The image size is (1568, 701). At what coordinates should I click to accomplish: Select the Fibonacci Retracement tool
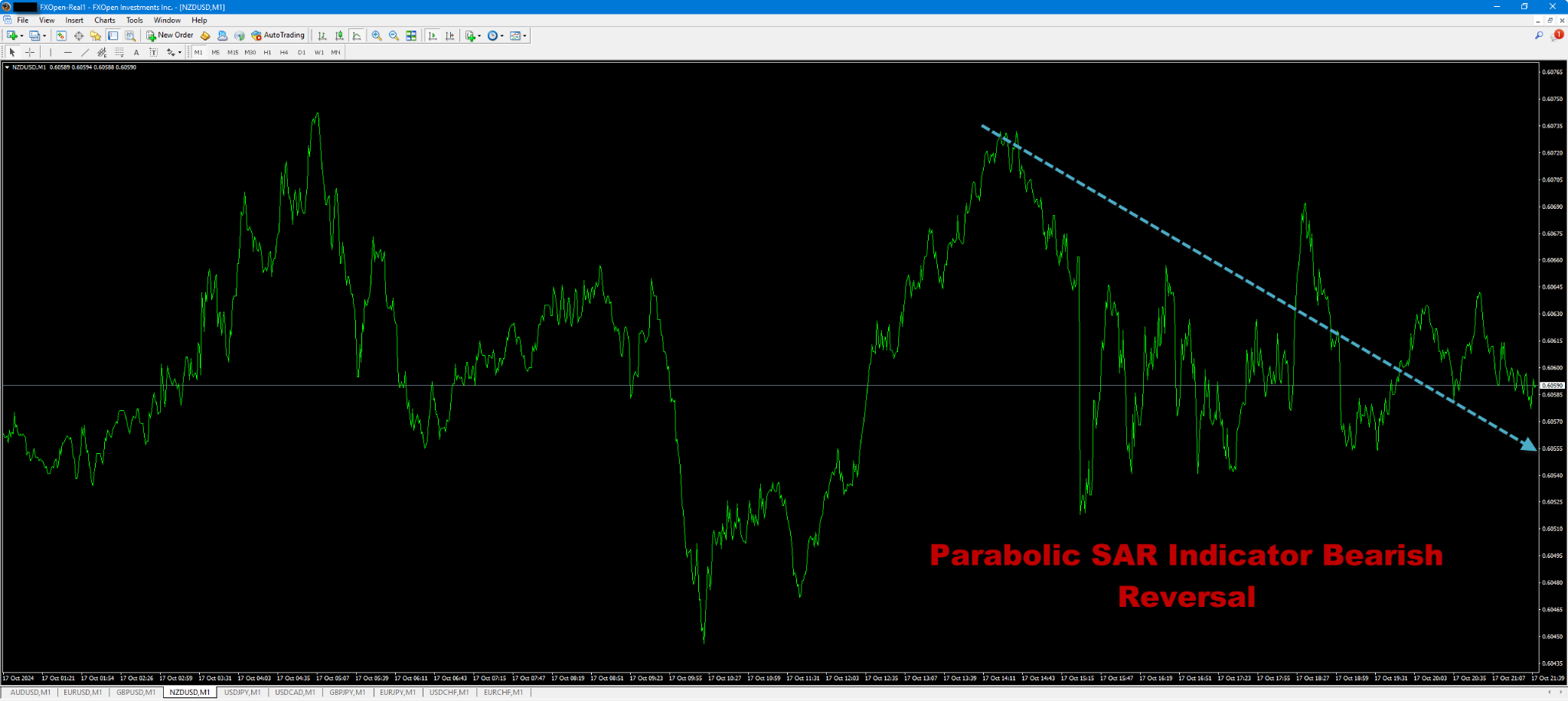click(119, 52)
